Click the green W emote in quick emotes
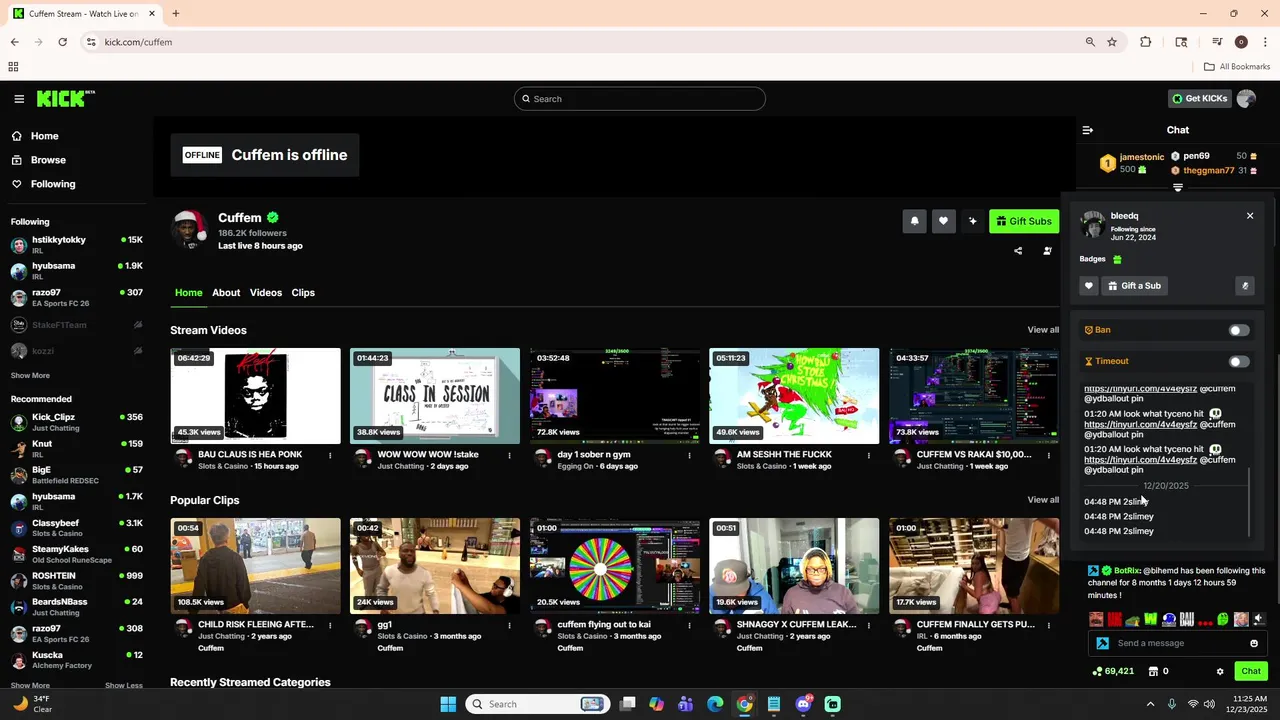The image size is (1280, 720). click(x=1151, y=619)
